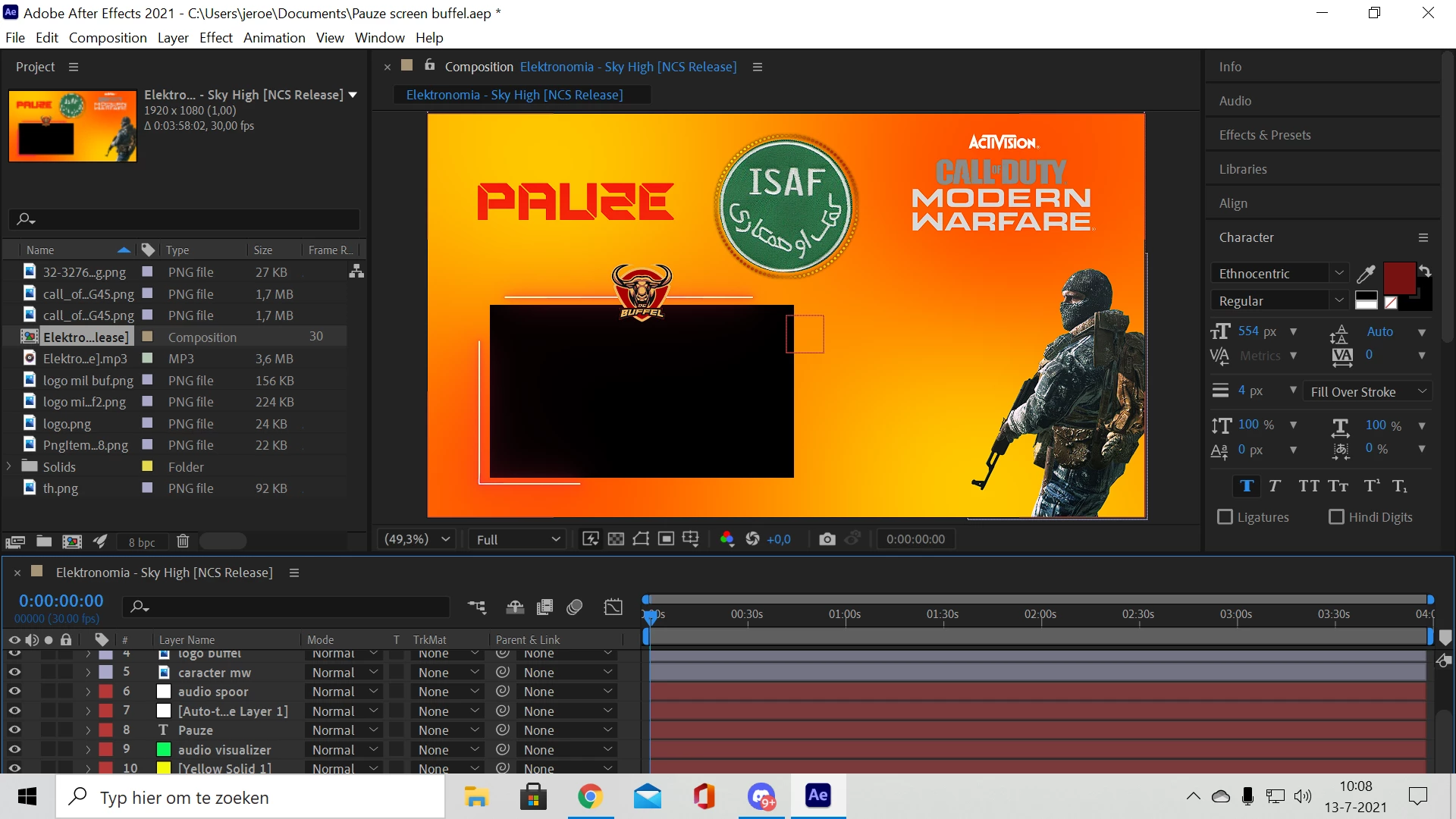Expand the caracter mw layer properties

pos(88,673)
